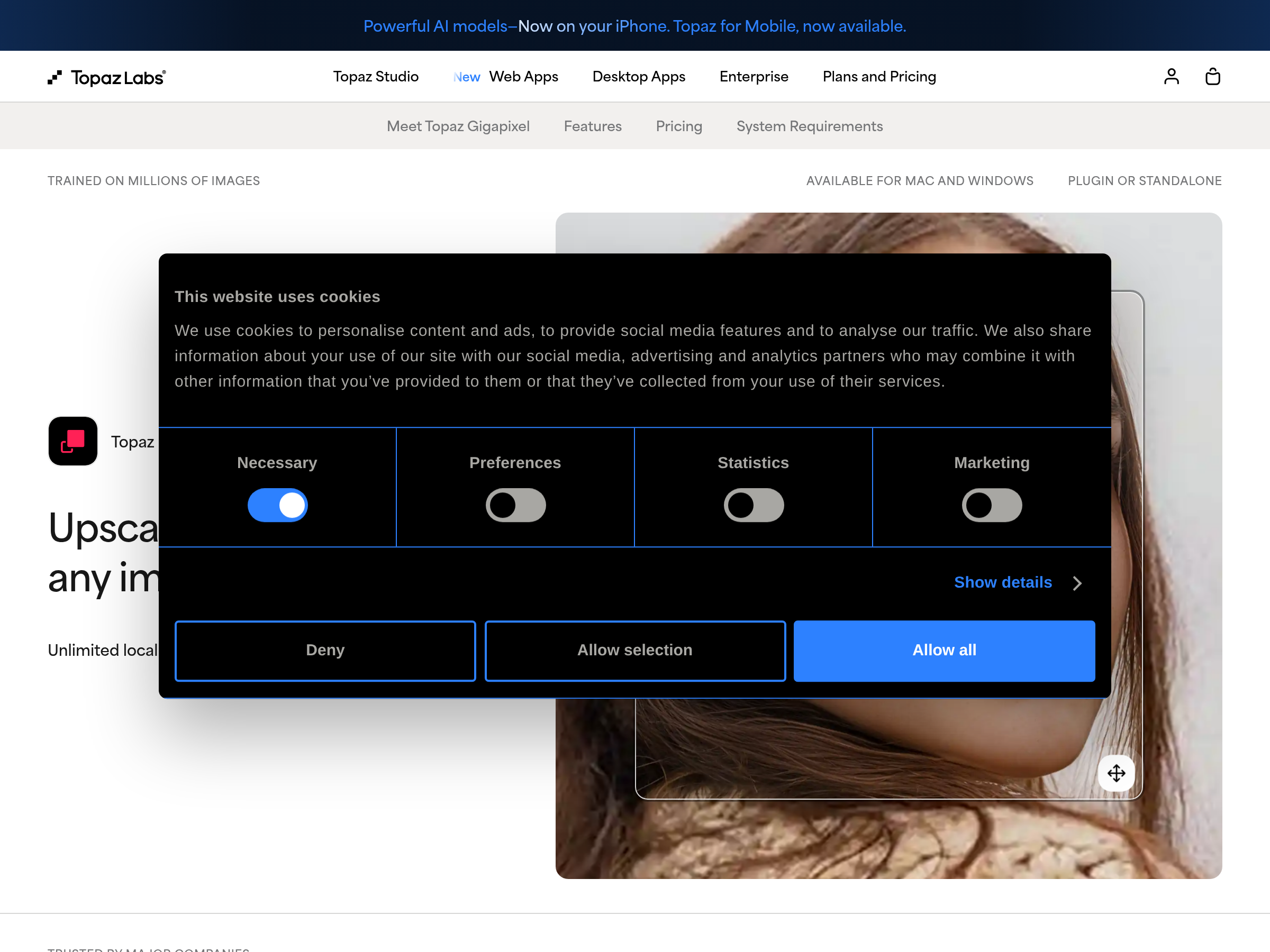Viewport: 1270px width, 952px height.
Task: Jump to Meet Topaz Gigapixel section
Action: coord(458,126)
